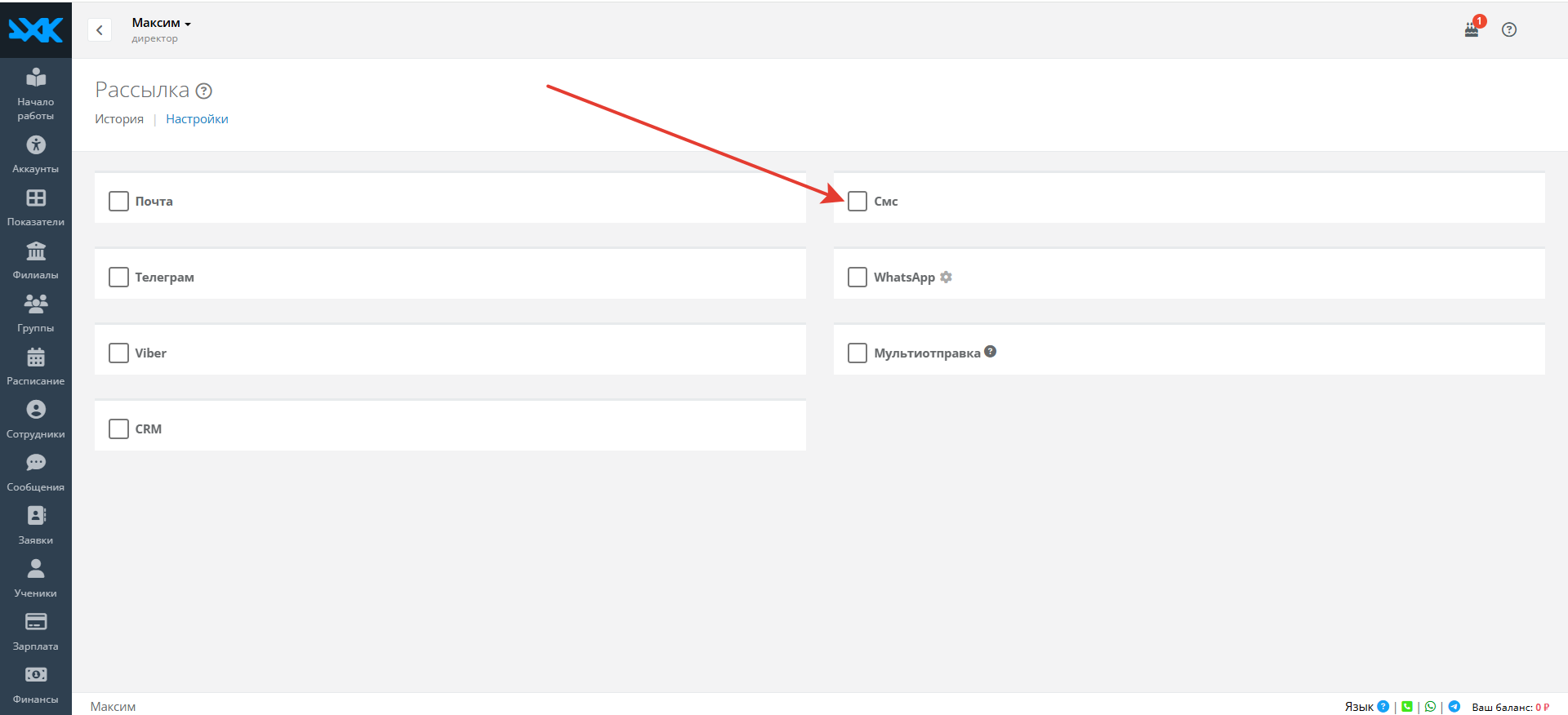1568x715 pixels.
Task: Open WhatsApp settings gear icon
Action: point(946,277)
